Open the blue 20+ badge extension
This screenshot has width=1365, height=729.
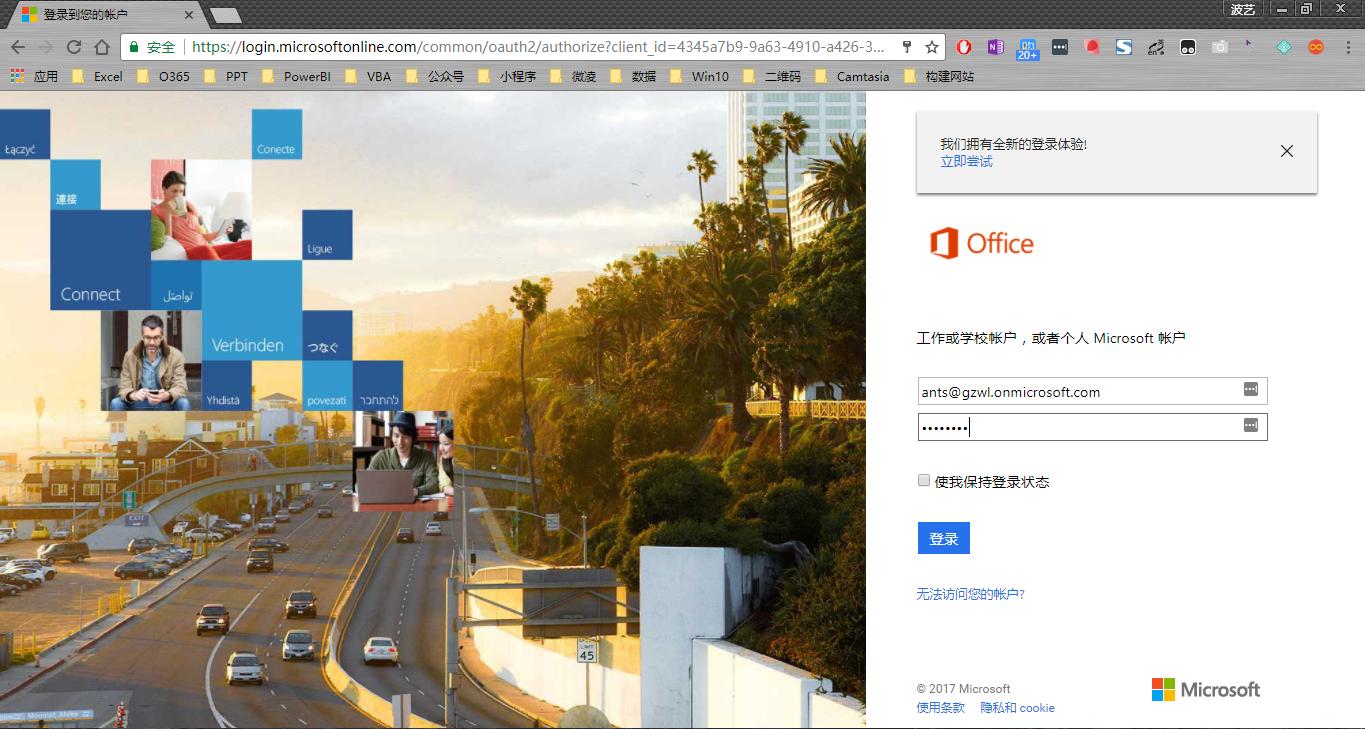(x=1028, y=49)
